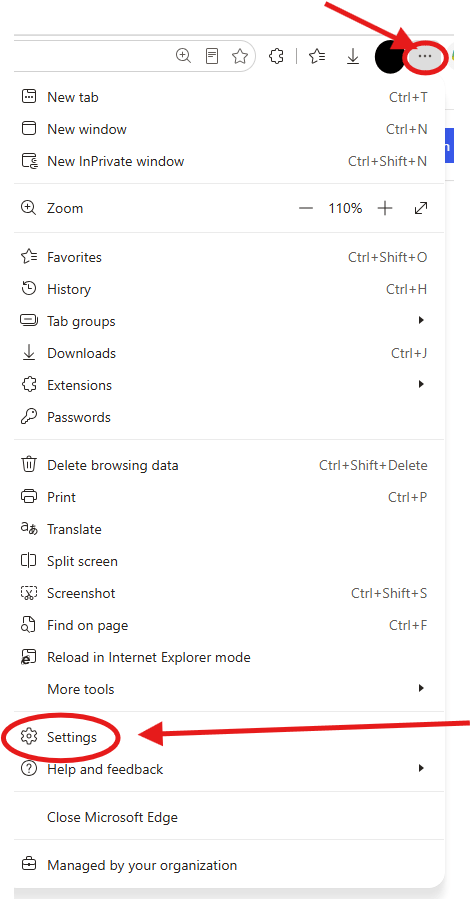The image size is (470, 899).
Task: Increase zoom with the plus button
Action: coord(385,208)
